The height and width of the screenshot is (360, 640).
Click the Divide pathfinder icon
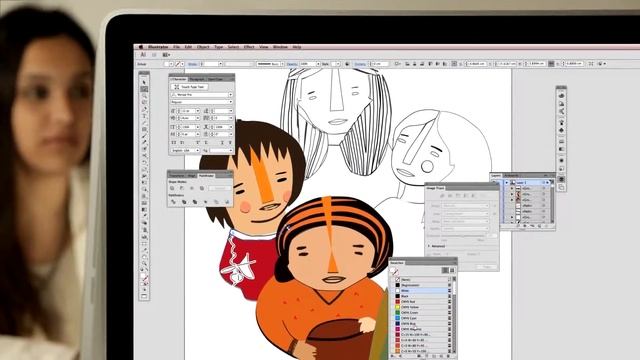[x=173, y=202]
